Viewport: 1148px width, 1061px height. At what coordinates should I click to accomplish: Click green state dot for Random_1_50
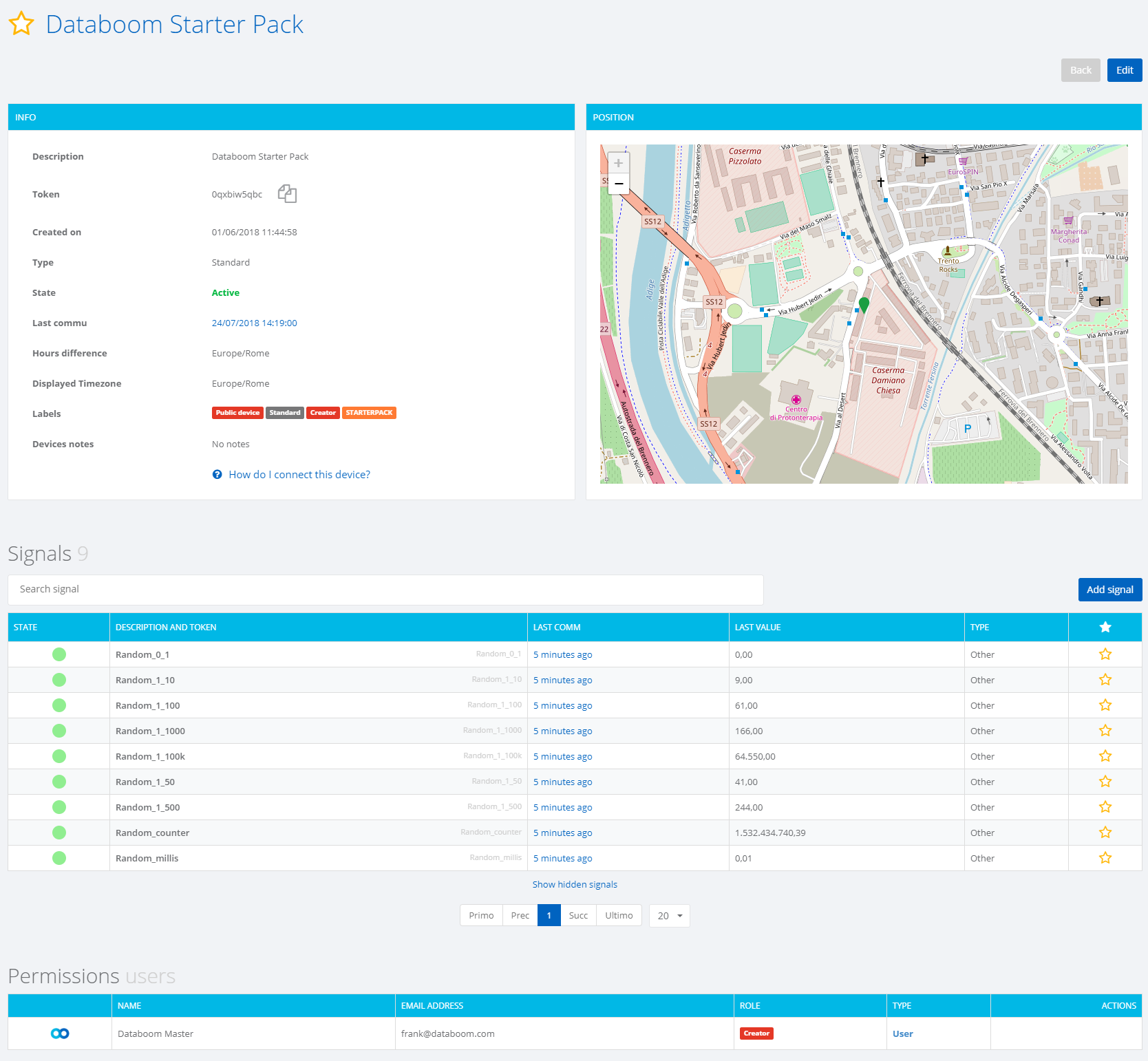[59, 782]
